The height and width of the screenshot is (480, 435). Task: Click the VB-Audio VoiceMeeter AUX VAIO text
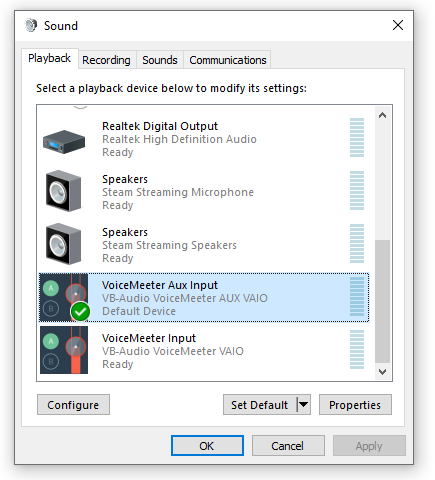(185, 298)
